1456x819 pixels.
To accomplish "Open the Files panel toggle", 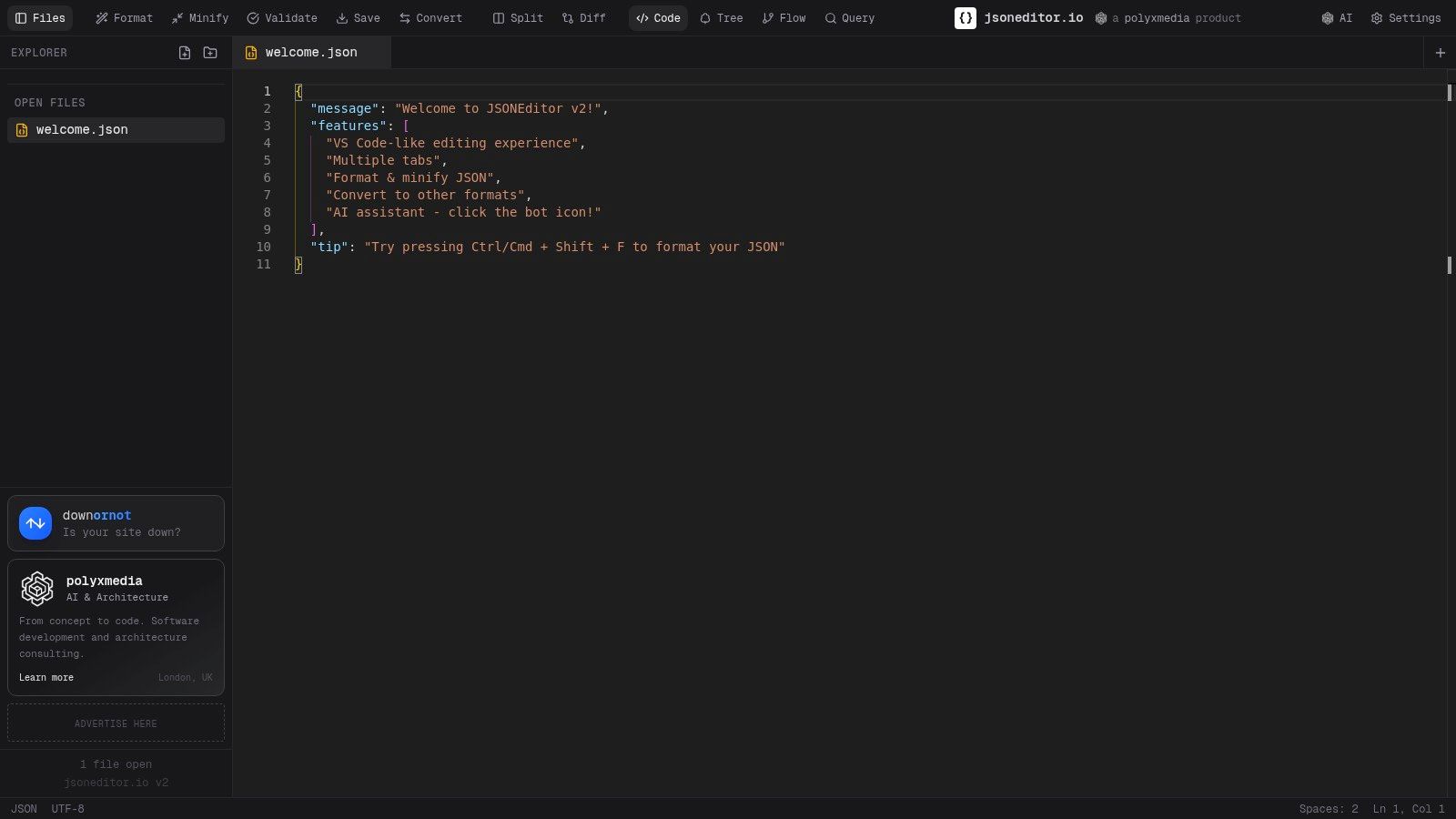I will (x=39, y=18).
